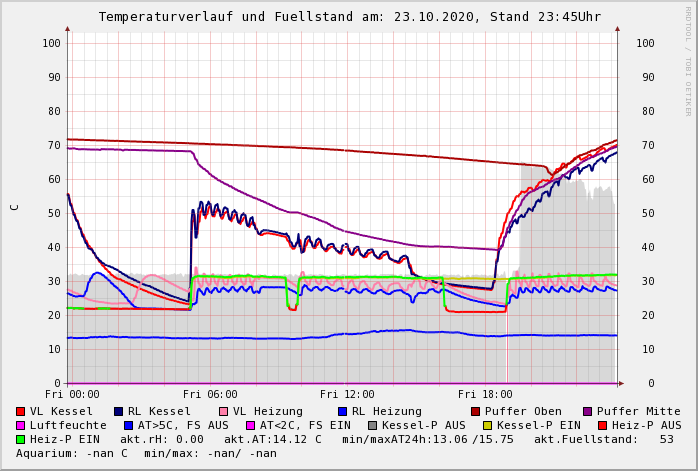
Task: Click the Fri 12:00 time axis label
Action: [347, 394]
